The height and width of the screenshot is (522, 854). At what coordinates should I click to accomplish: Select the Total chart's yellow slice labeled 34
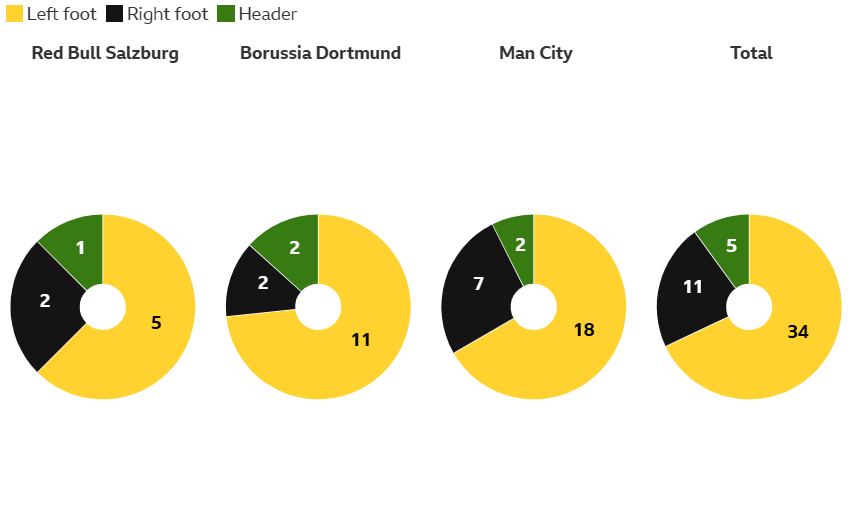click(797, 332)
